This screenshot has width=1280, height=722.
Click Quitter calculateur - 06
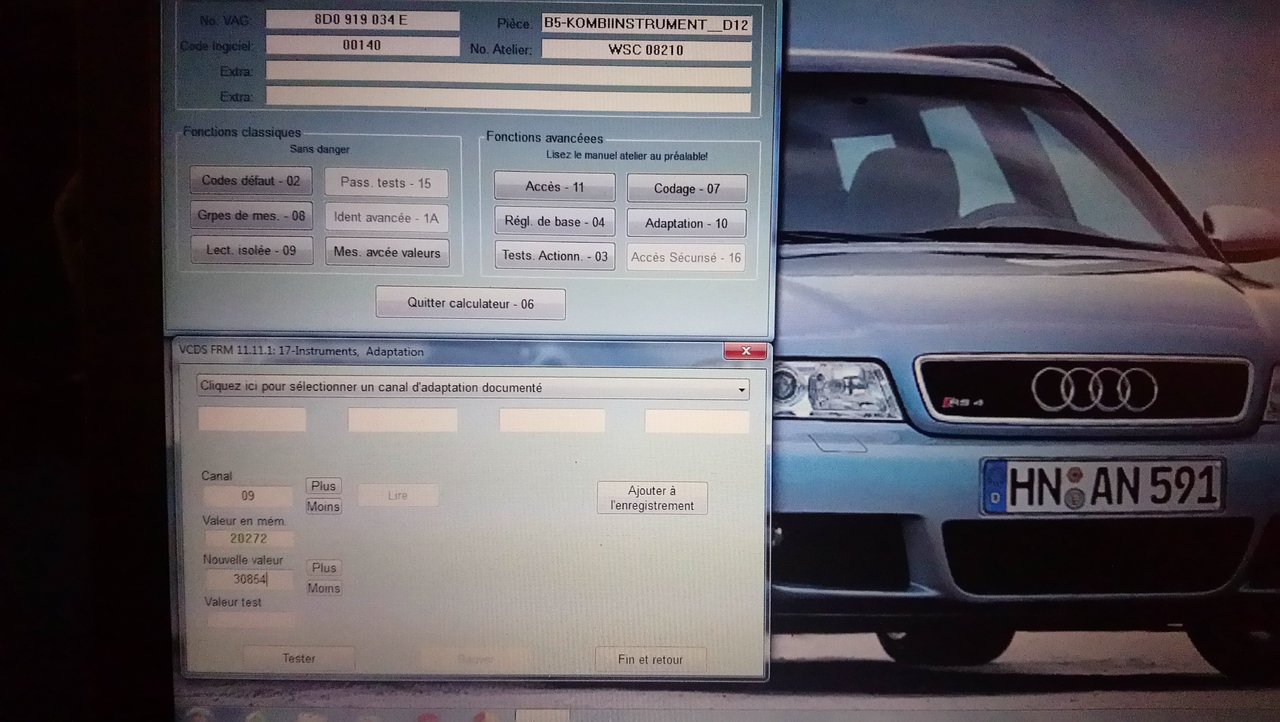pyautogui.click(x=470, y=303)
